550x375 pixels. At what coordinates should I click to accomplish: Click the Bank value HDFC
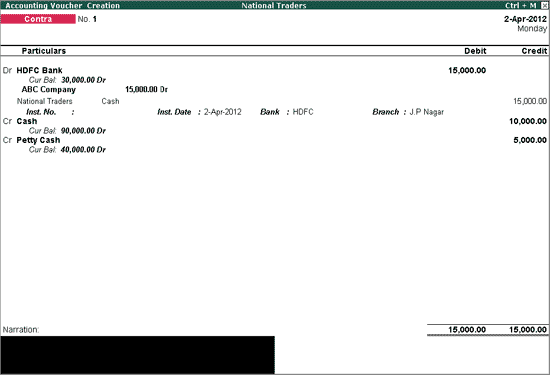click(x=303, y=112)
